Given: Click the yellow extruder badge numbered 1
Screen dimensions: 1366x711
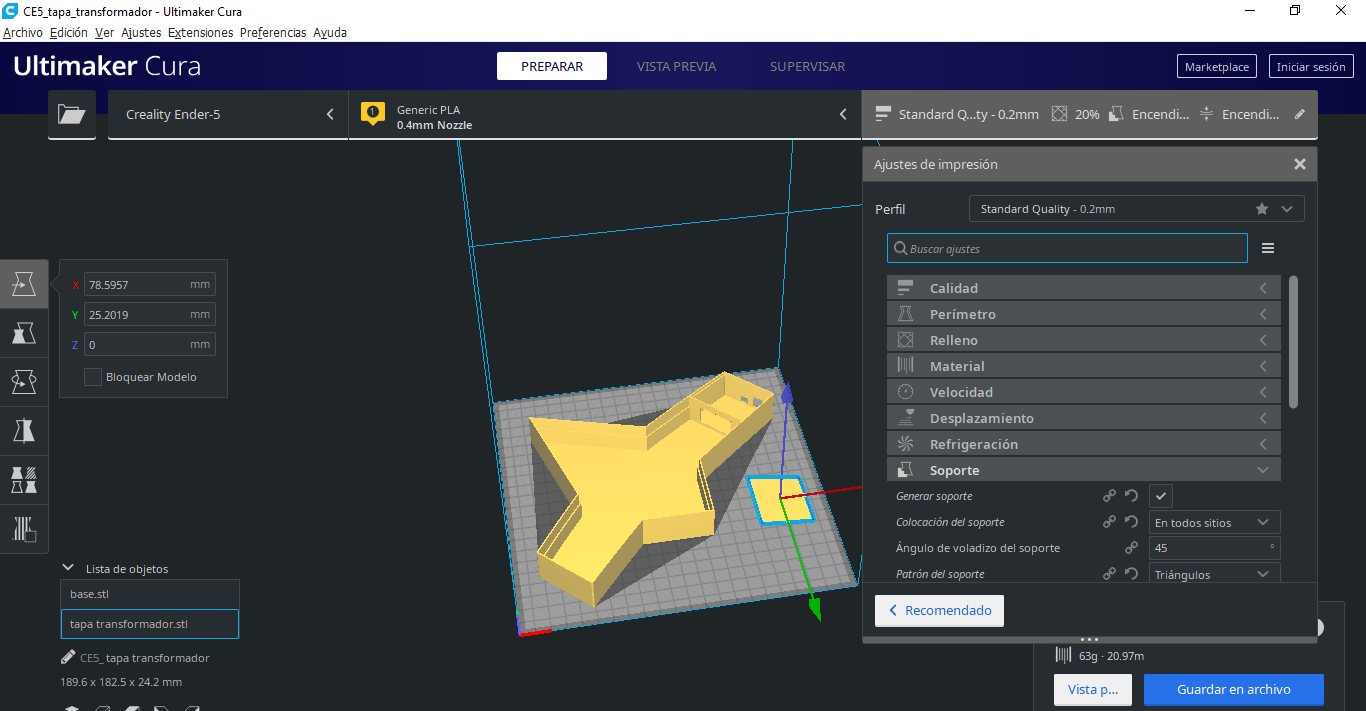Looking at the screenshot, I should pos(373,113).
